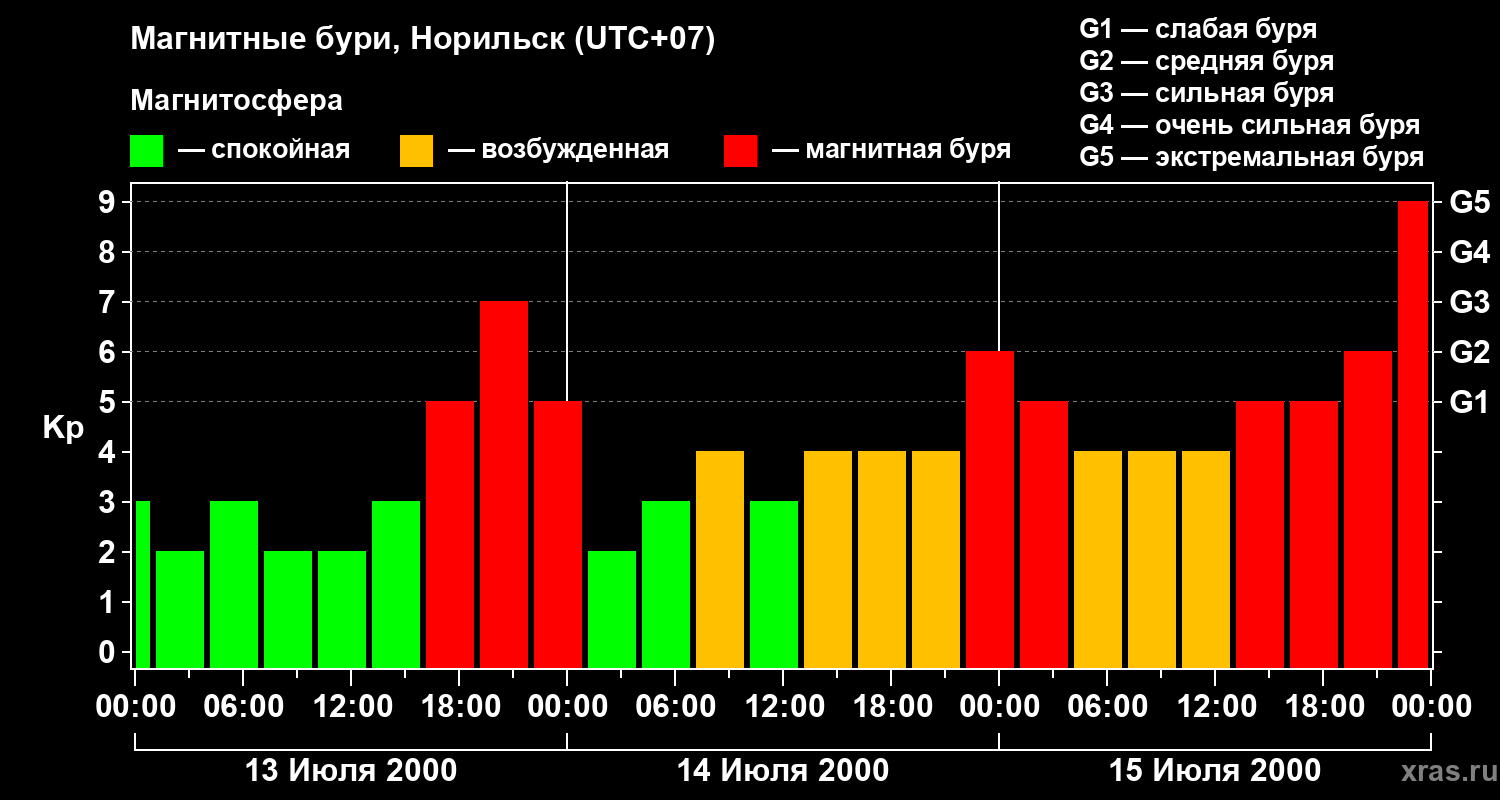Select the 'G5 — экстремальная буря' legend line

[1251, 158]
